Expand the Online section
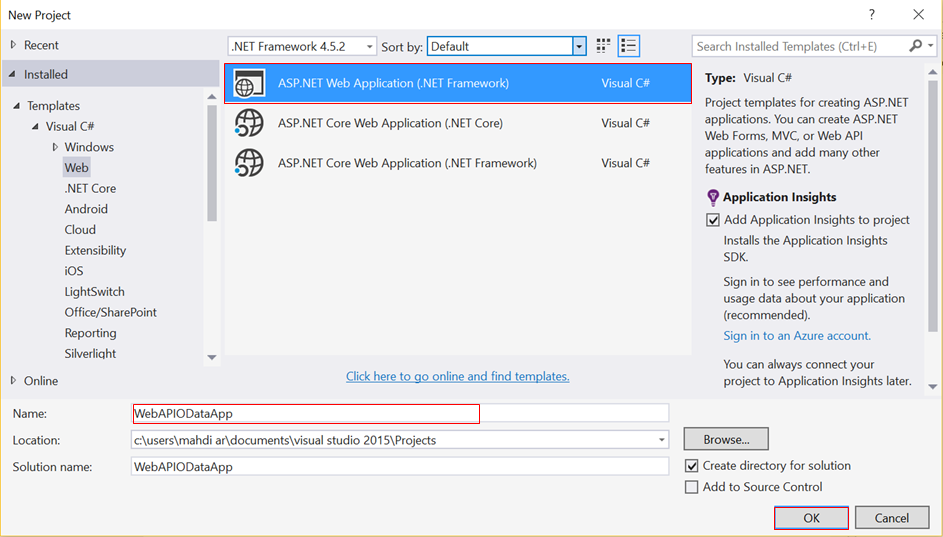This screenshot has height=537, width=943. pos(13,380)
